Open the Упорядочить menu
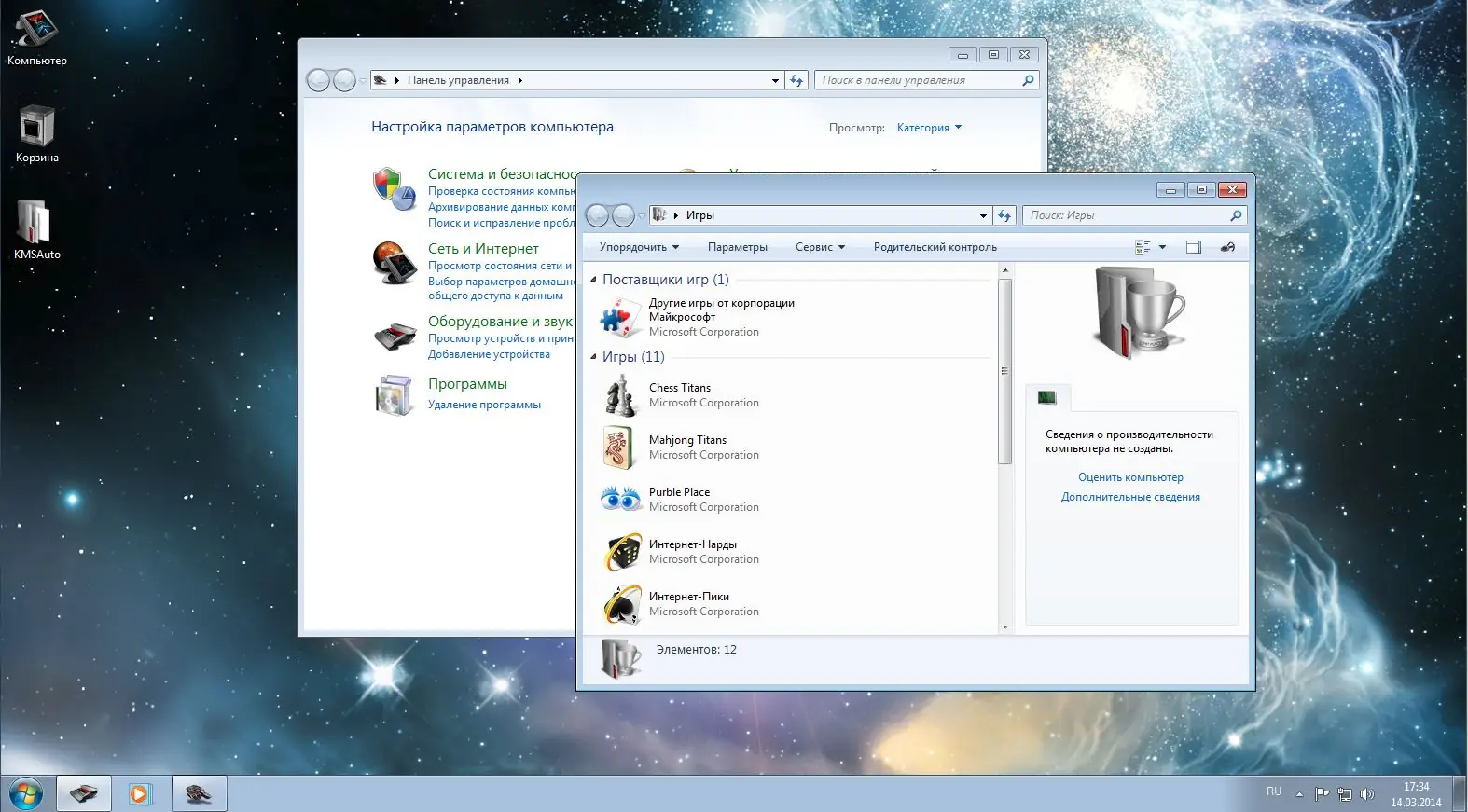 pyautogui.click(x=639, y=247)
